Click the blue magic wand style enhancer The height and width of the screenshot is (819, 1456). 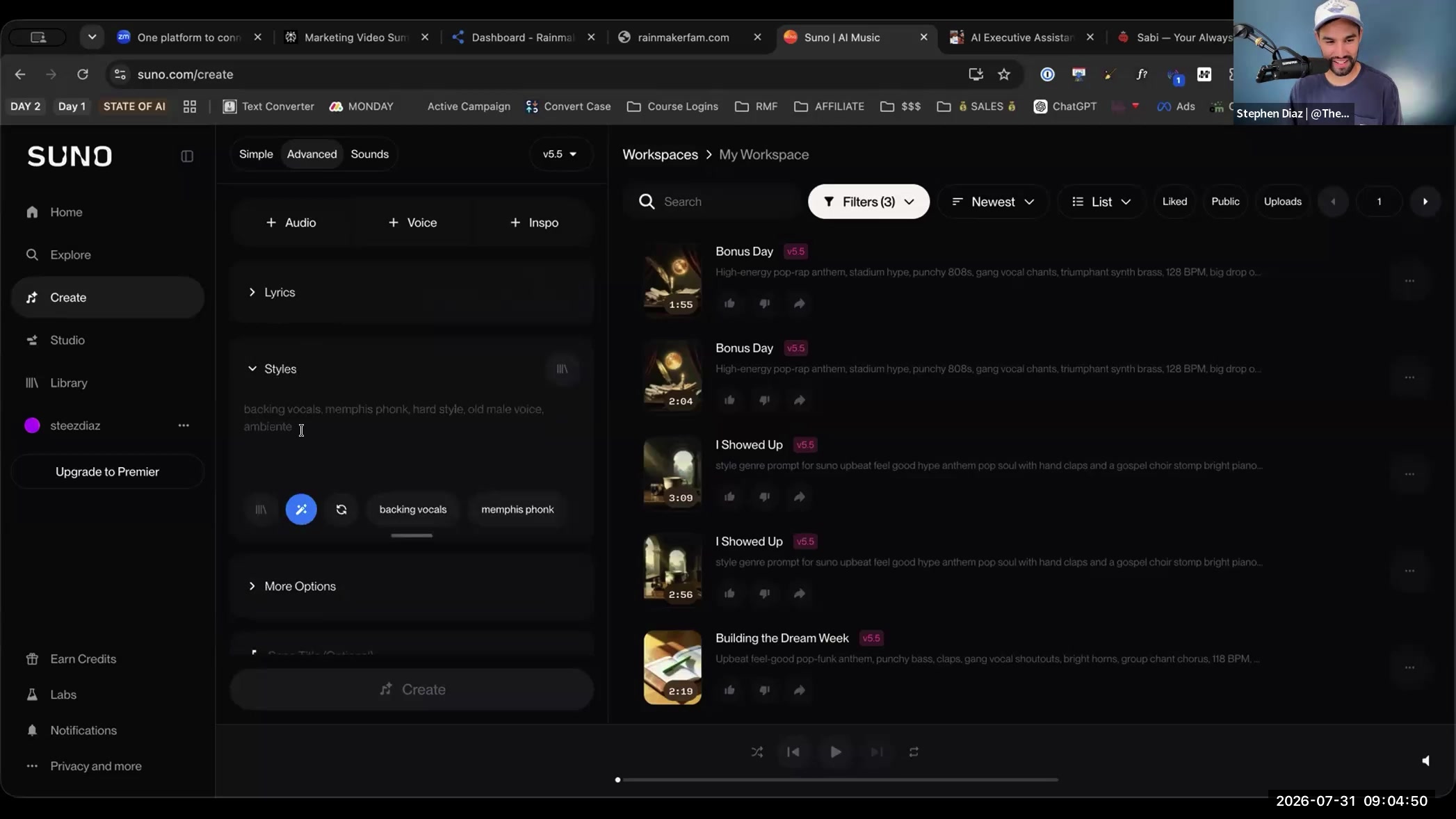click(301, 510)
